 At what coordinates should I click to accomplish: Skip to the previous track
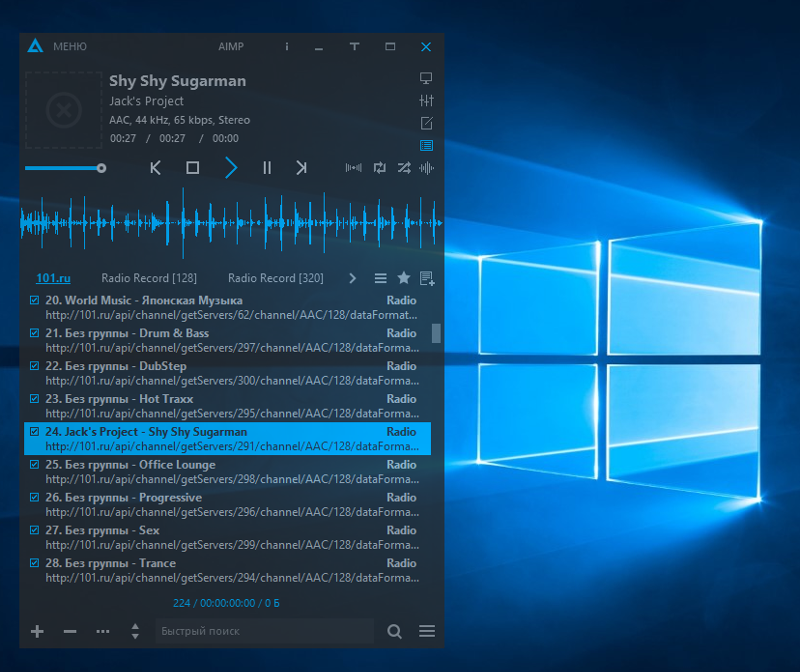pos(156,168)
